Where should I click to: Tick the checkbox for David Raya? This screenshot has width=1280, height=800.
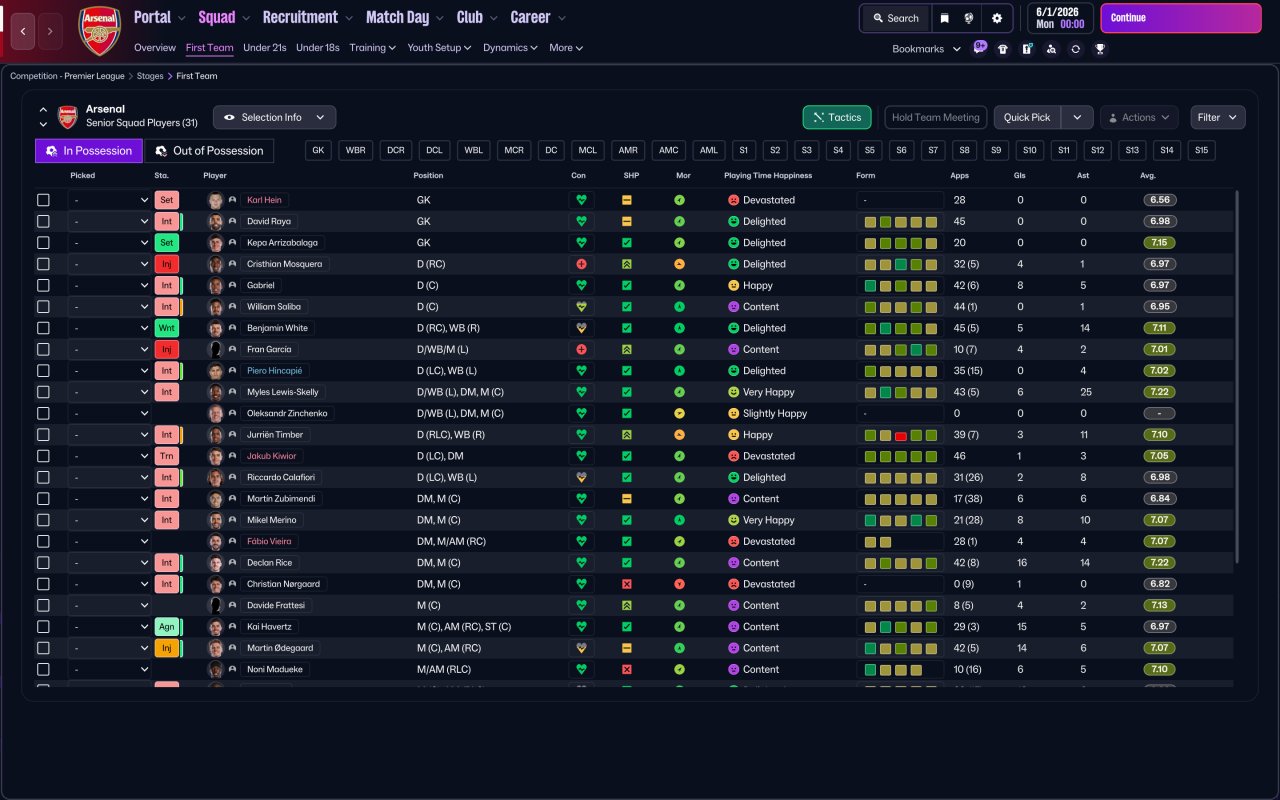pyautogui.click(x=43, y=221)
